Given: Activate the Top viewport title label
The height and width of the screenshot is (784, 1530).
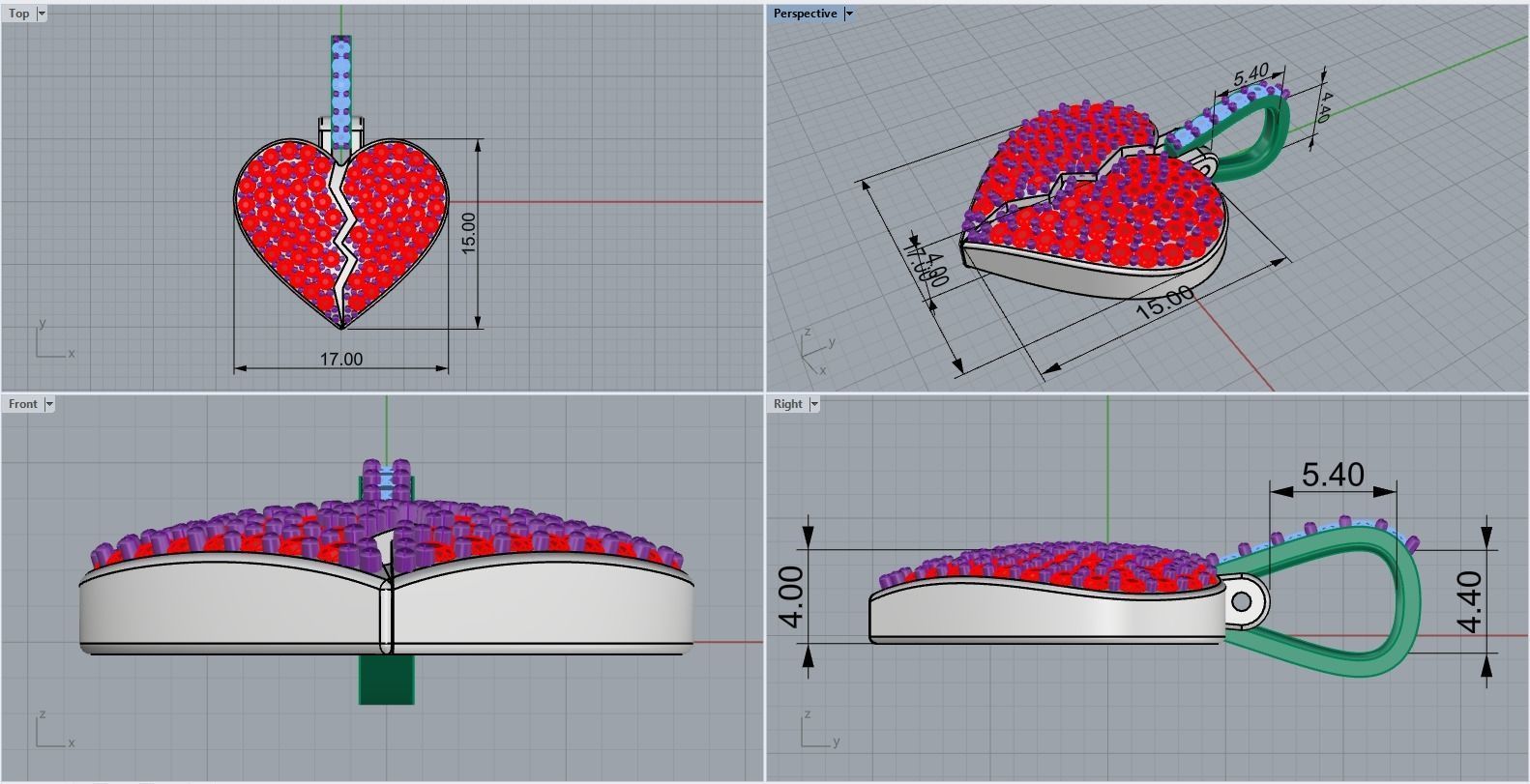Looking at the screenshot, I should (x=19, y=14).
